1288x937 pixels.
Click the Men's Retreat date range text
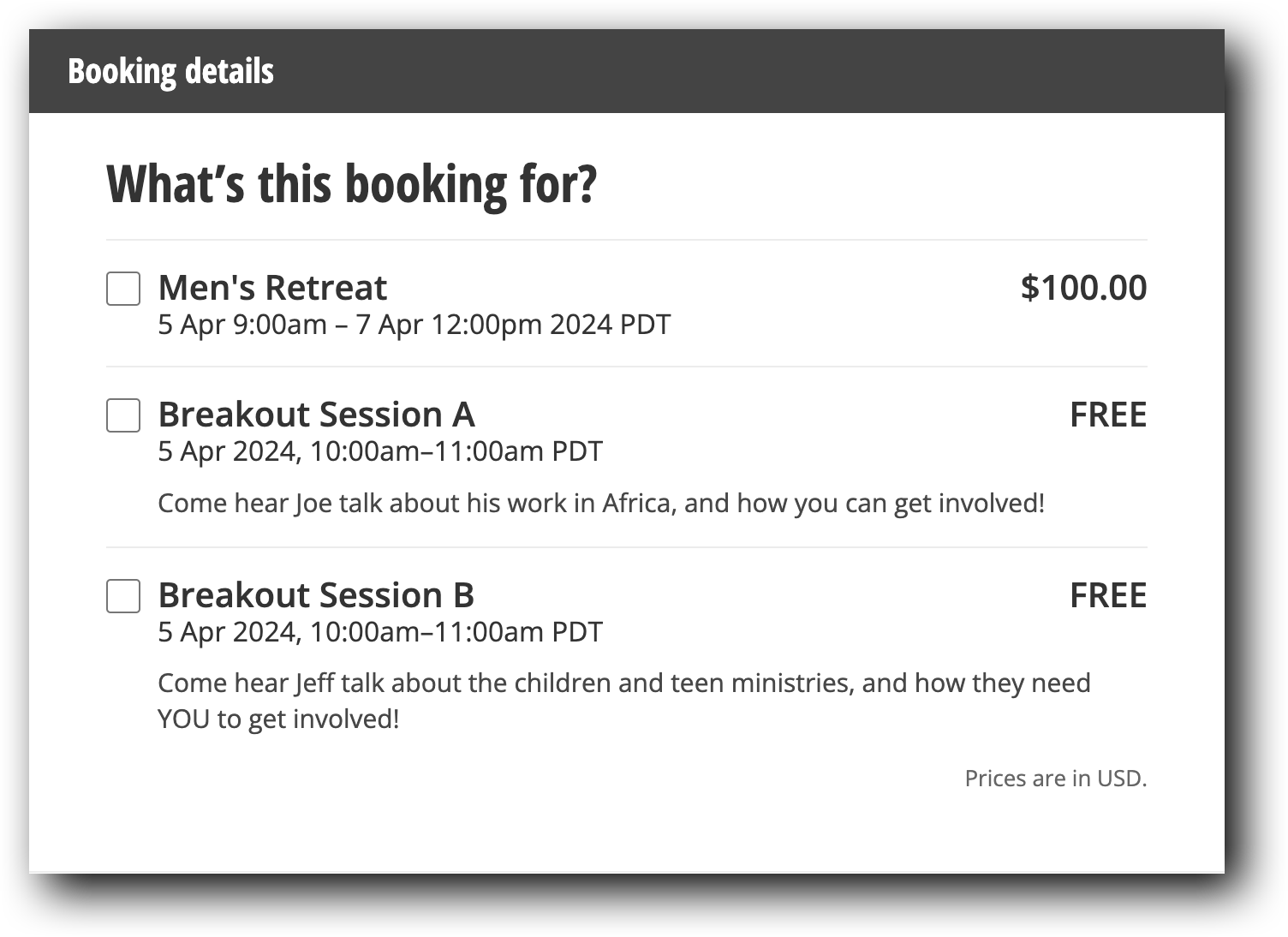[x=414, y=325]
